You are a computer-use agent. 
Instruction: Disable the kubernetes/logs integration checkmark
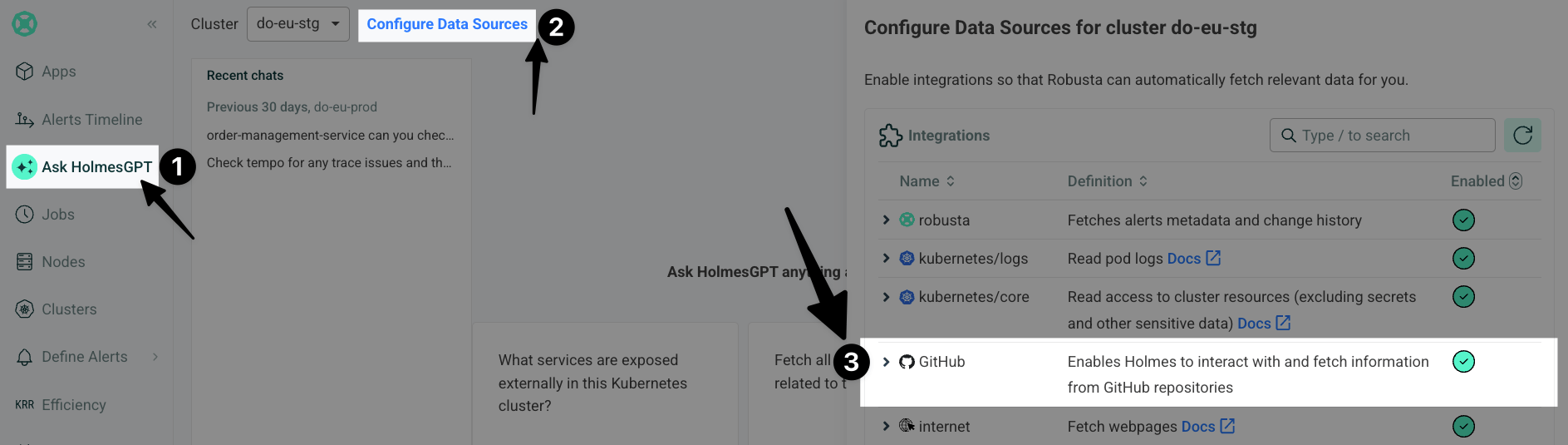point(1463,259)
